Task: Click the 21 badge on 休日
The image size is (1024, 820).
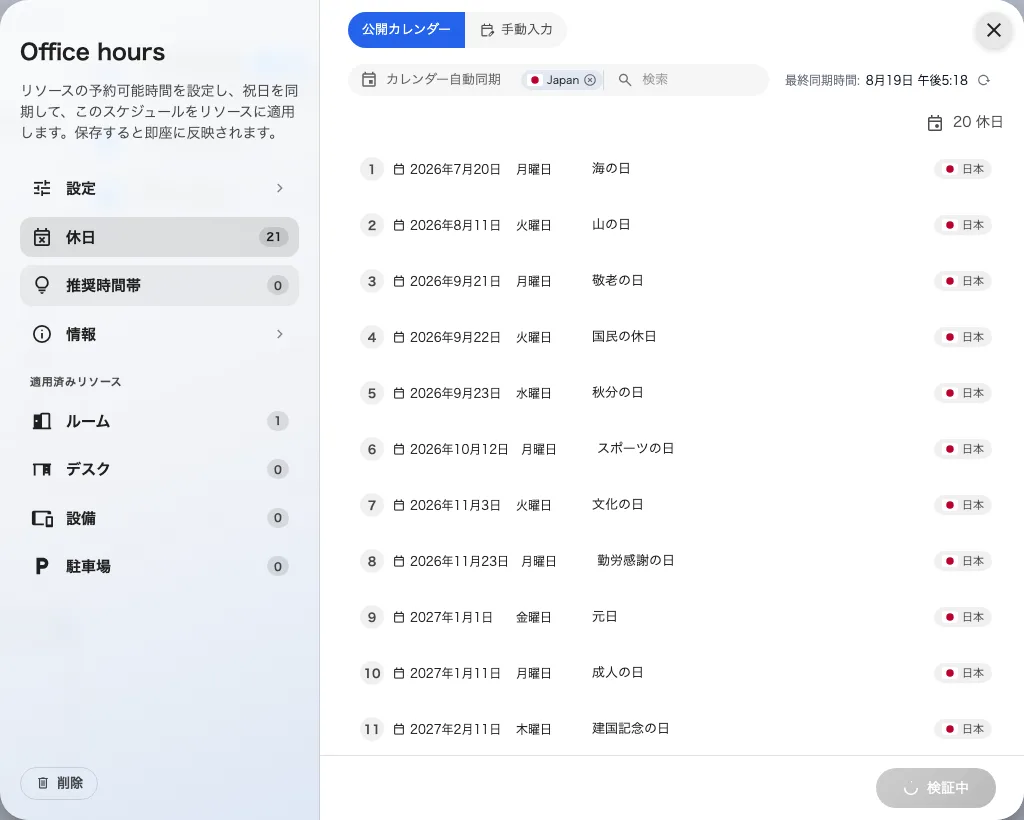Action: click(274, 237)
